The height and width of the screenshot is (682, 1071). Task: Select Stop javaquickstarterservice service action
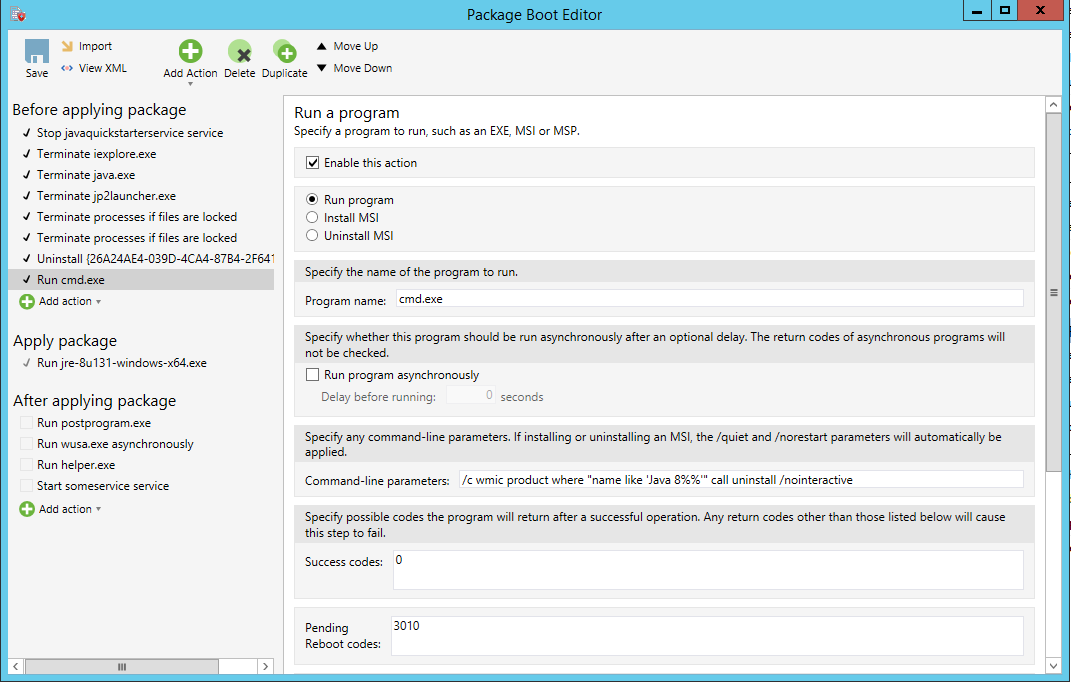(x=130, y=133)
